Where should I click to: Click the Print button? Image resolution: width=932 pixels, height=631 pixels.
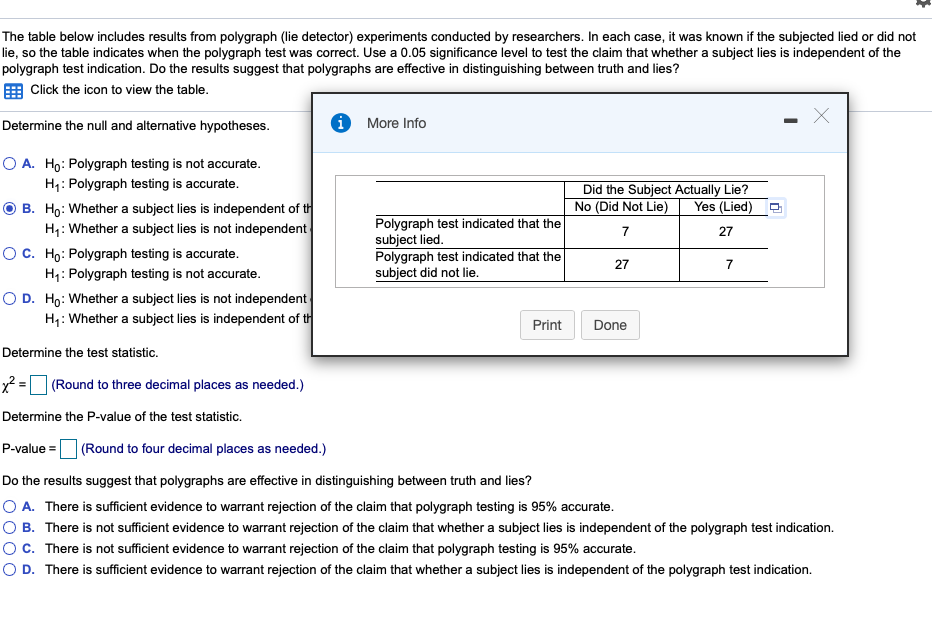pyautogui.click(x=547, y=324)
